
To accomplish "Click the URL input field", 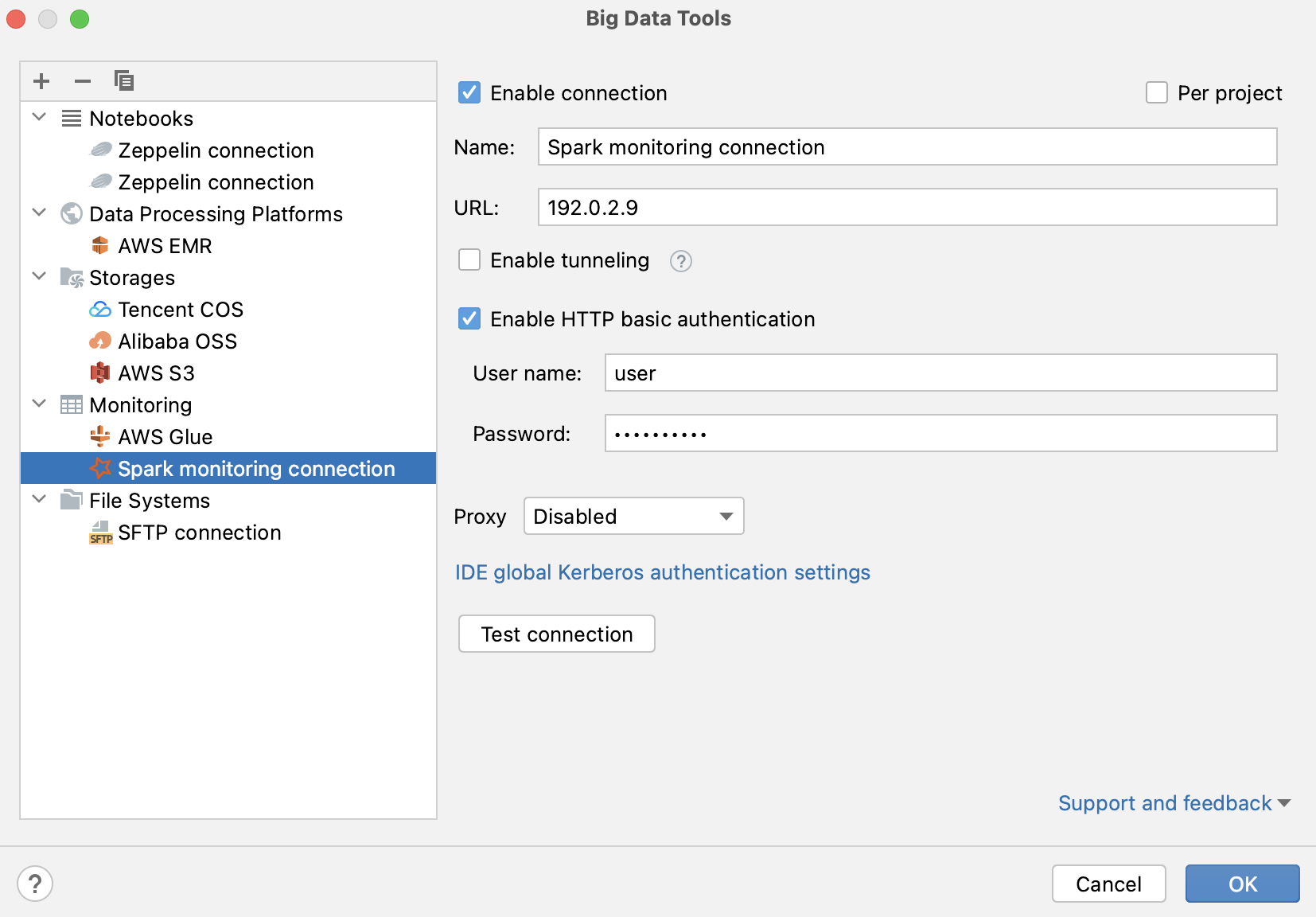I will click(x=907, y=207).
